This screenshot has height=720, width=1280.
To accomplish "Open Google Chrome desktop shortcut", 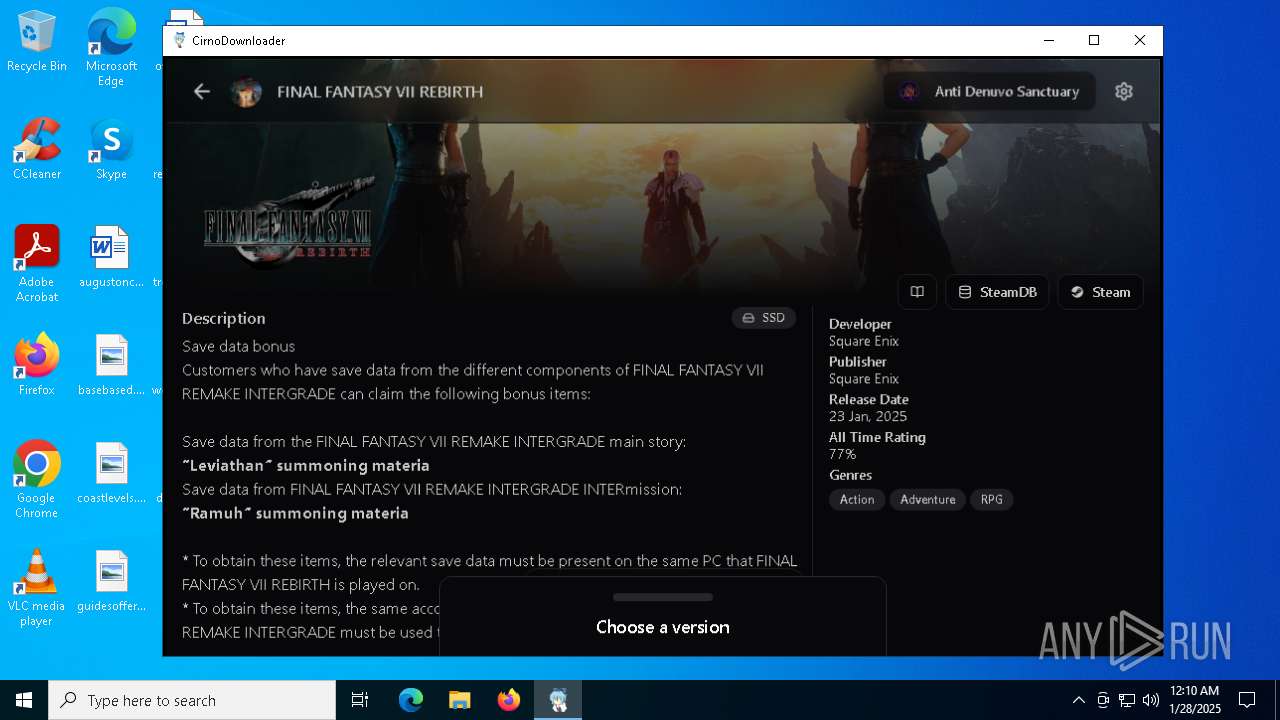I will (37, 480).
